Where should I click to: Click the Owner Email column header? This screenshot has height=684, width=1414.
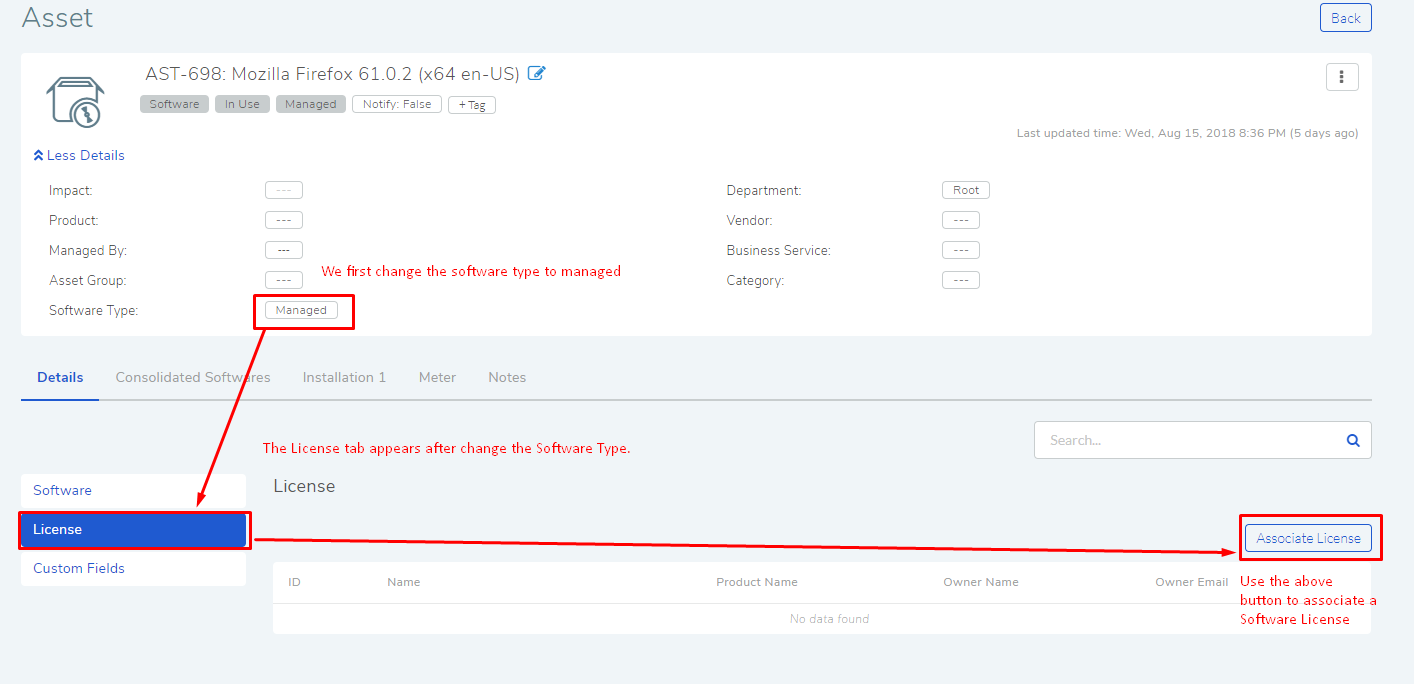[x=1192, y=582]
